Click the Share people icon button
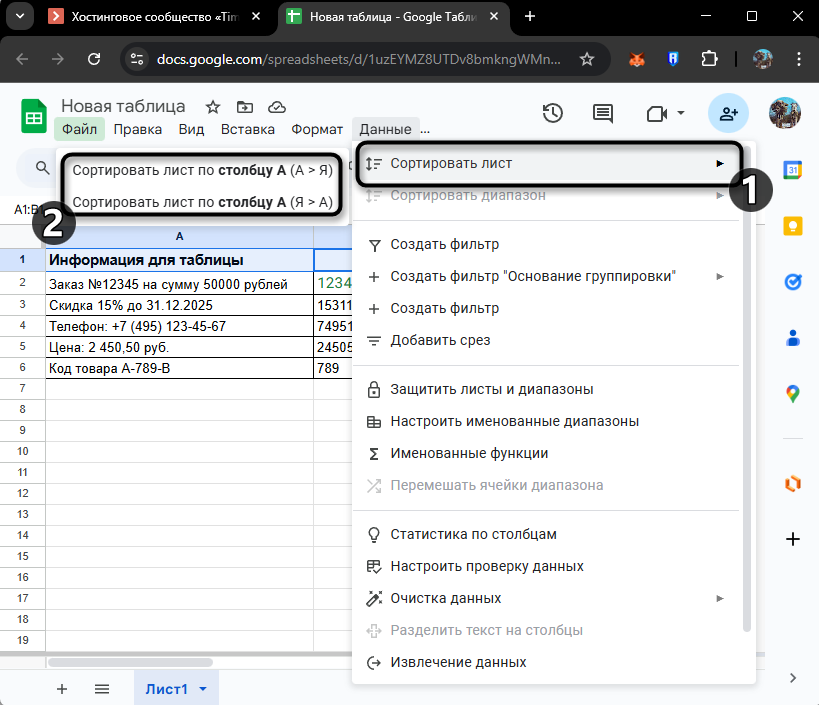 pyautogui.click(x=728, y=113)
